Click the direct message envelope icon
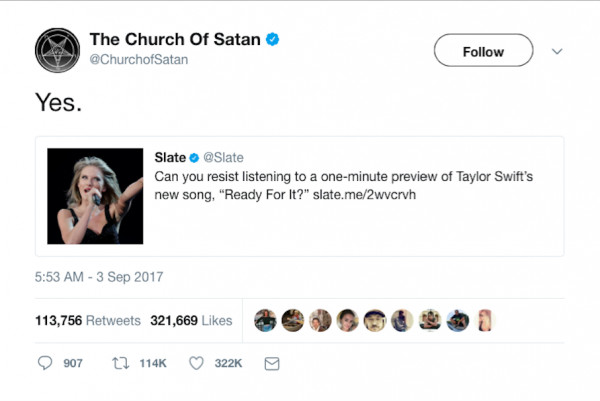The height and width of the screenshot is (401, 600). tap(270, 363)
